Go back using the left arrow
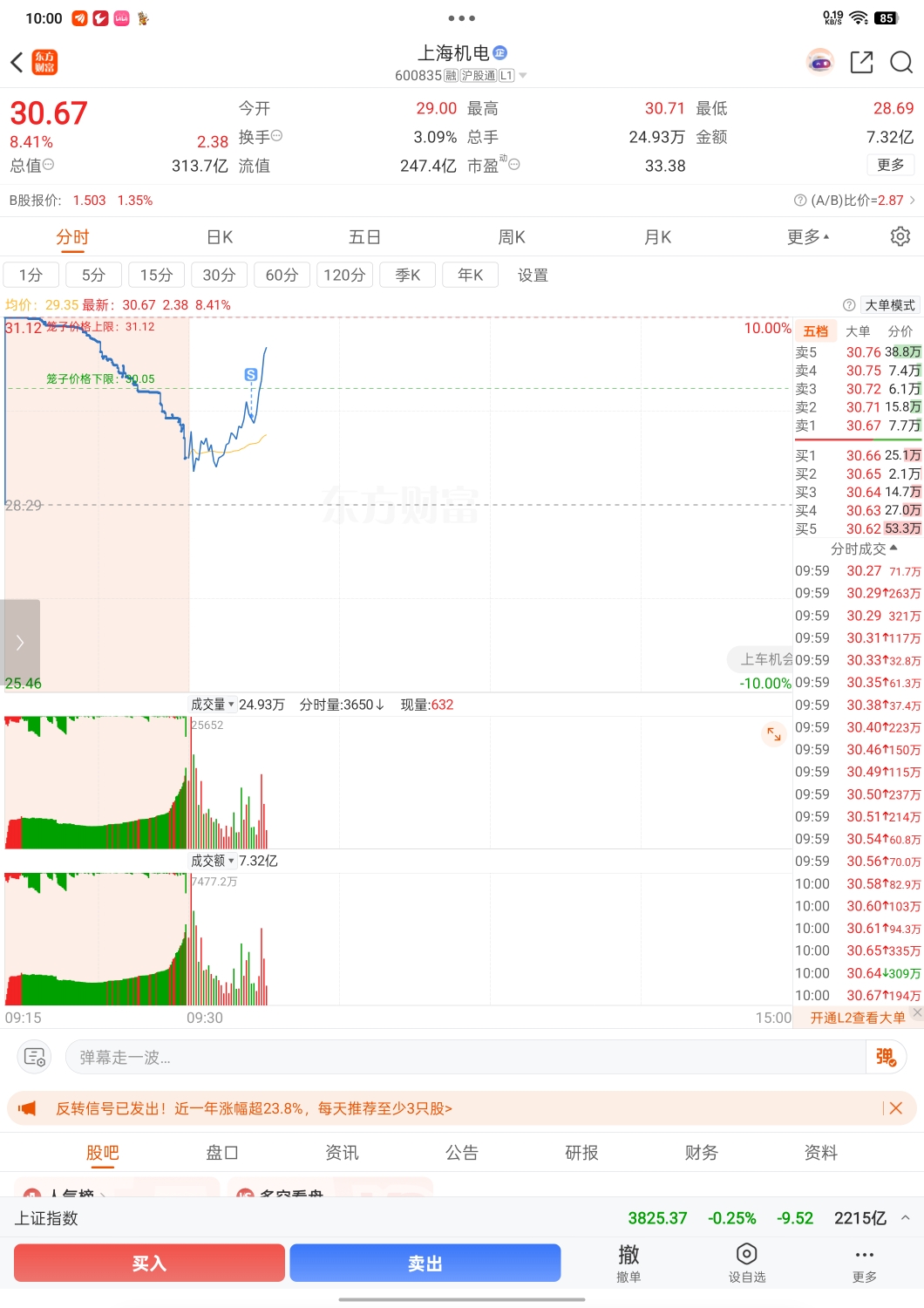The height and width of the screenshot is (1308, 924). [17, 62]
